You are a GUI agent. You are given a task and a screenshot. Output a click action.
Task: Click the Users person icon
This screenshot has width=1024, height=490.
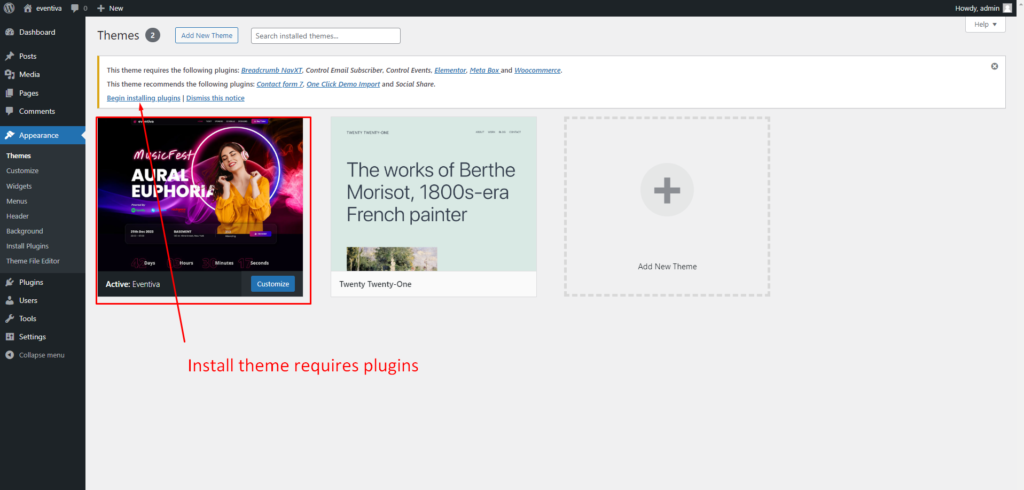point(9,301)
